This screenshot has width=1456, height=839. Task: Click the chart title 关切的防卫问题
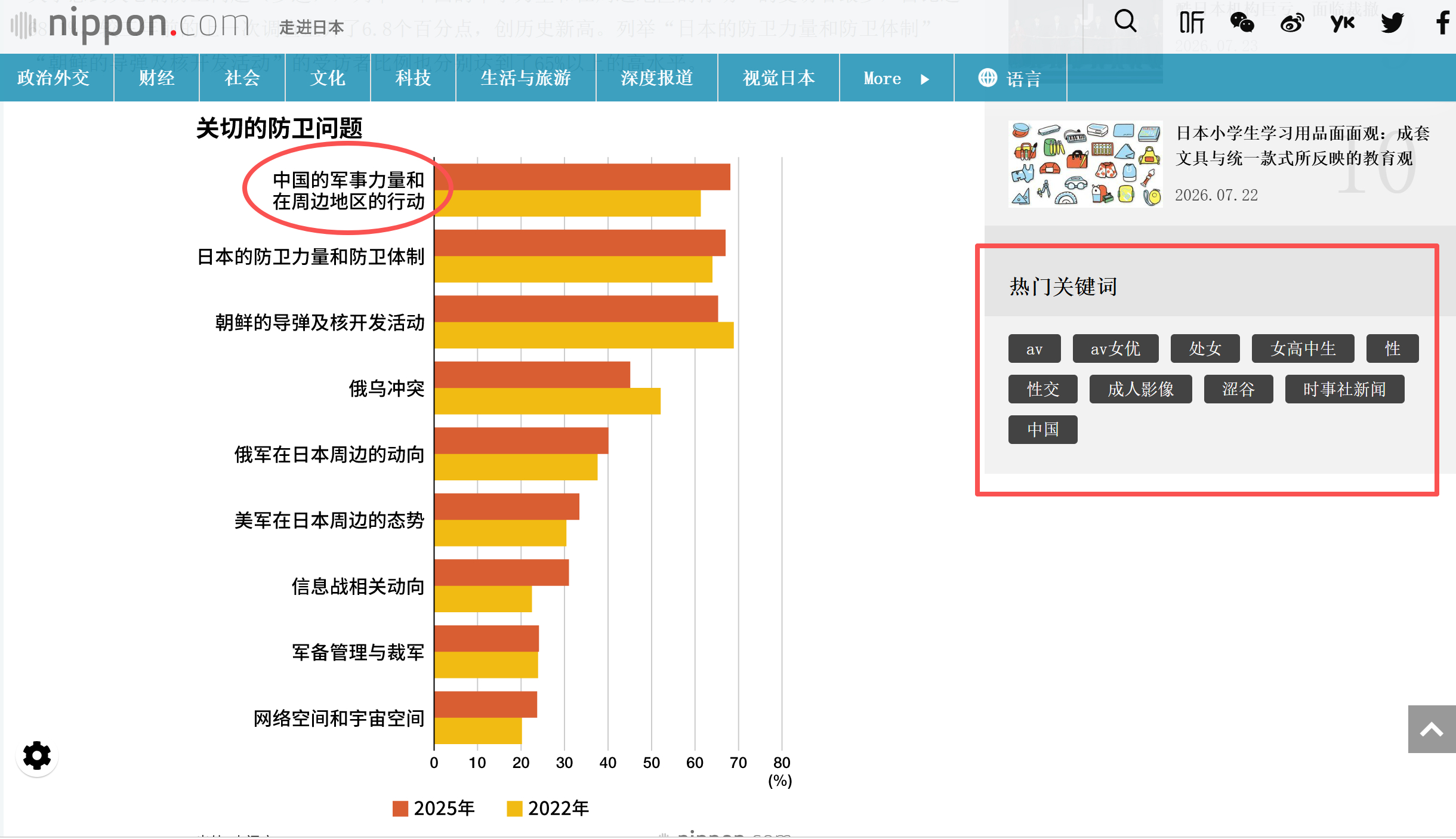279,128
